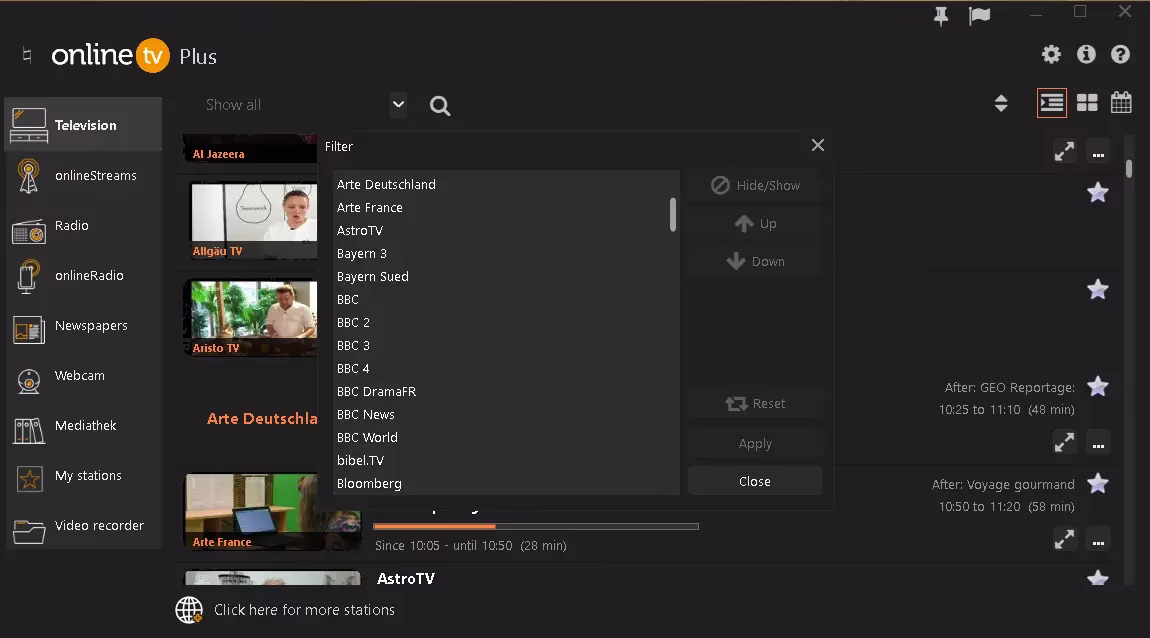Dismiss Filter dialog with the X icon
The image size is (1150, 638).
pos(818,145)
